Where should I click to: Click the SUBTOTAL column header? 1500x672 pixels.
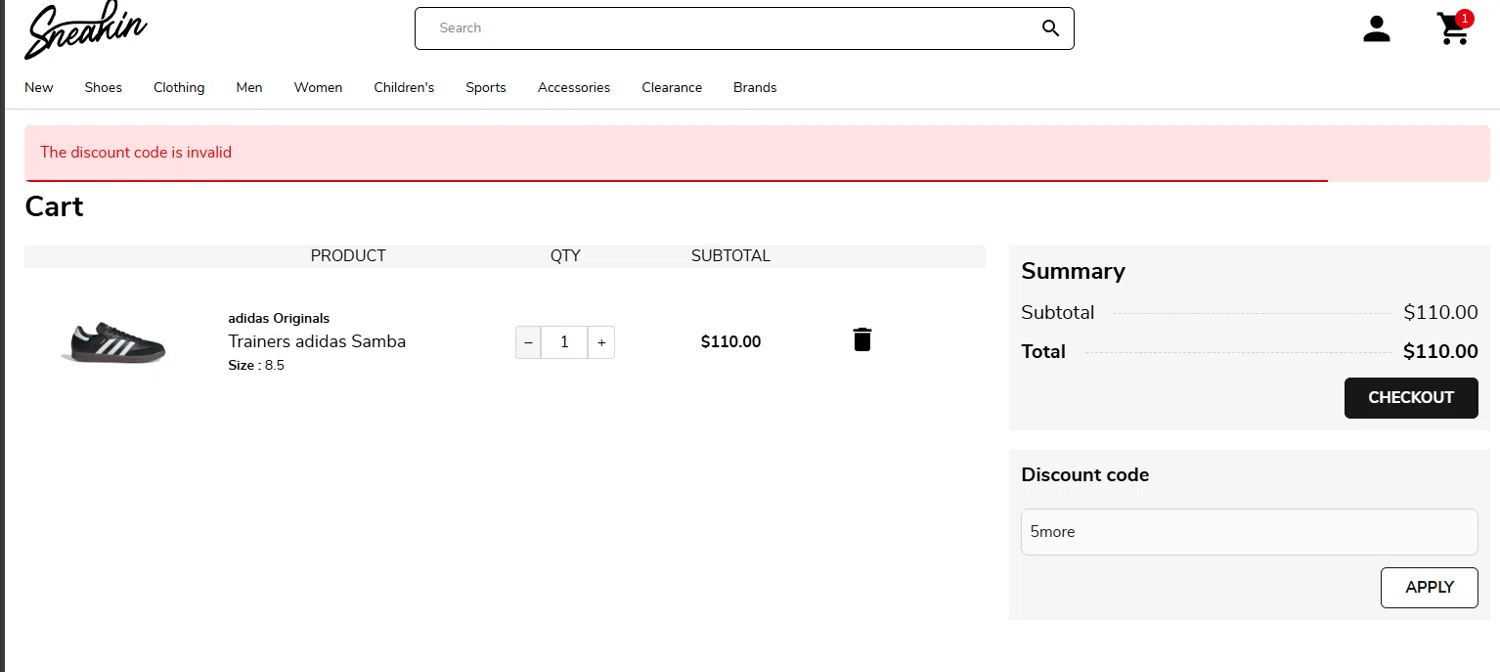pyautogui.click(x=731, y=256)
